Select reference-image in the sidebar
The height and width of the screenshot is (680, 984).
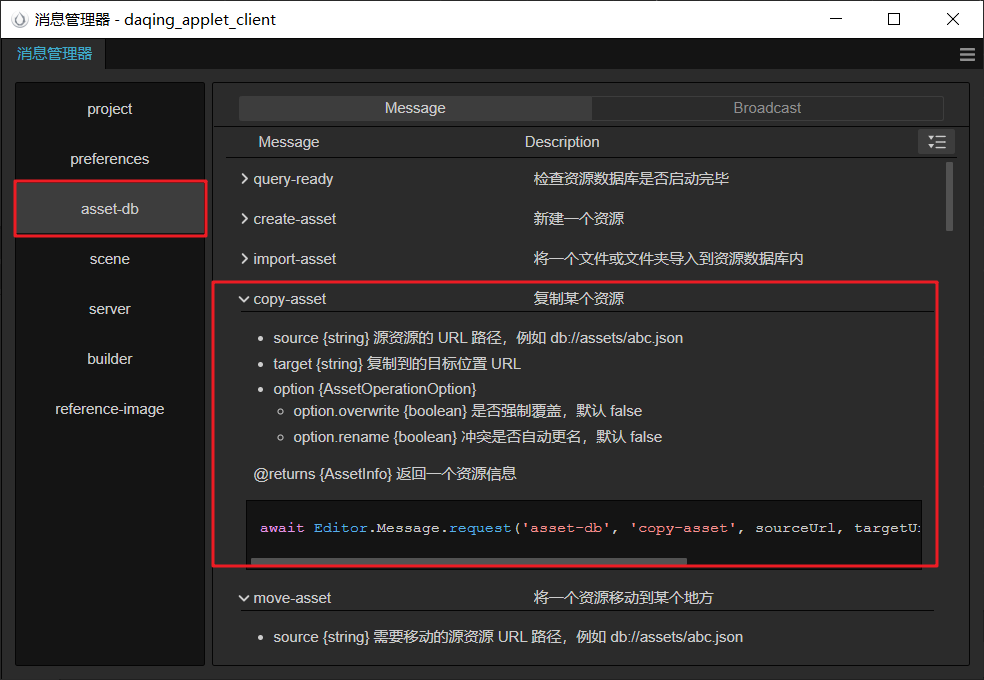[x=110, y=409]
